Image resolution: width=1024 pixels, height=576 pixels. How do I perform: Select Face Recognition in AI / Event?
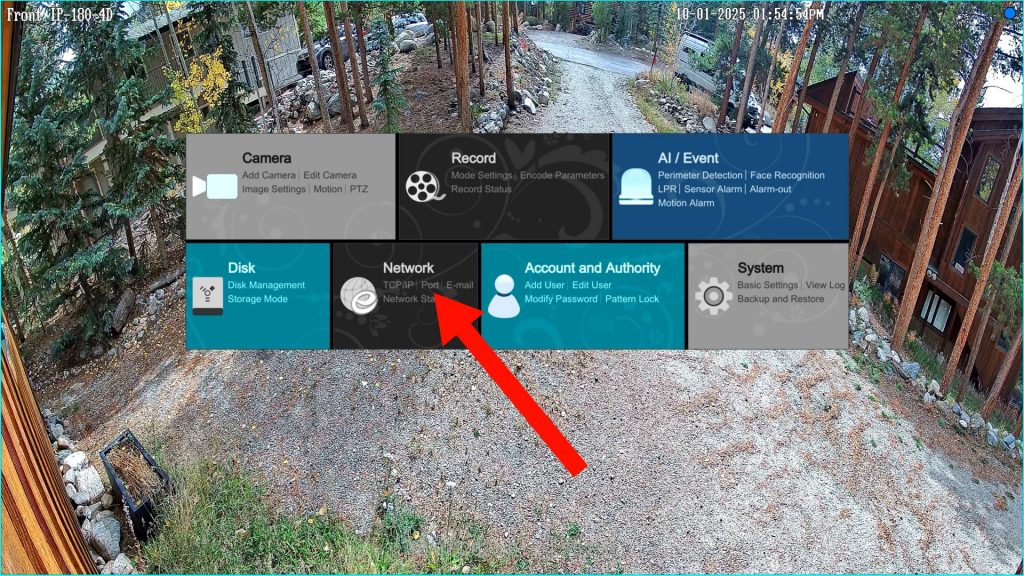click(788, 175)
